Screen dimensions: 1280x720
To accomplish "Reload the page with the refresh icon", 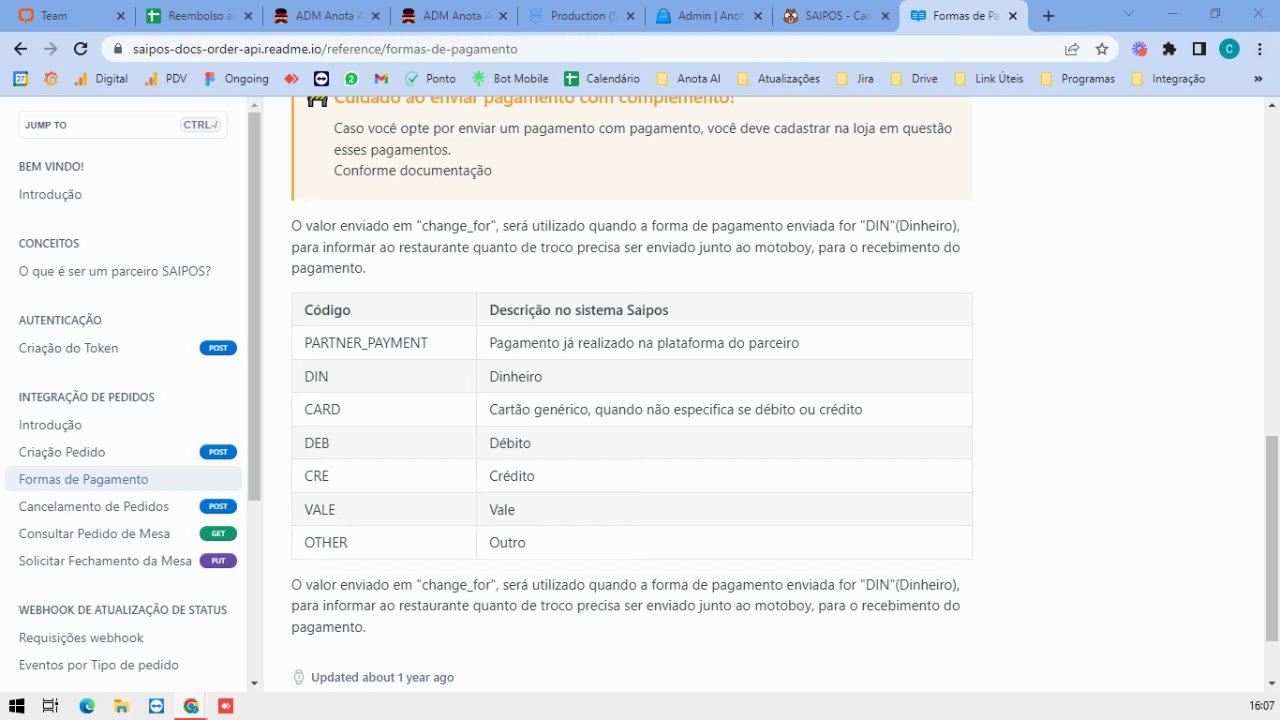I will (x=82, y=49).
